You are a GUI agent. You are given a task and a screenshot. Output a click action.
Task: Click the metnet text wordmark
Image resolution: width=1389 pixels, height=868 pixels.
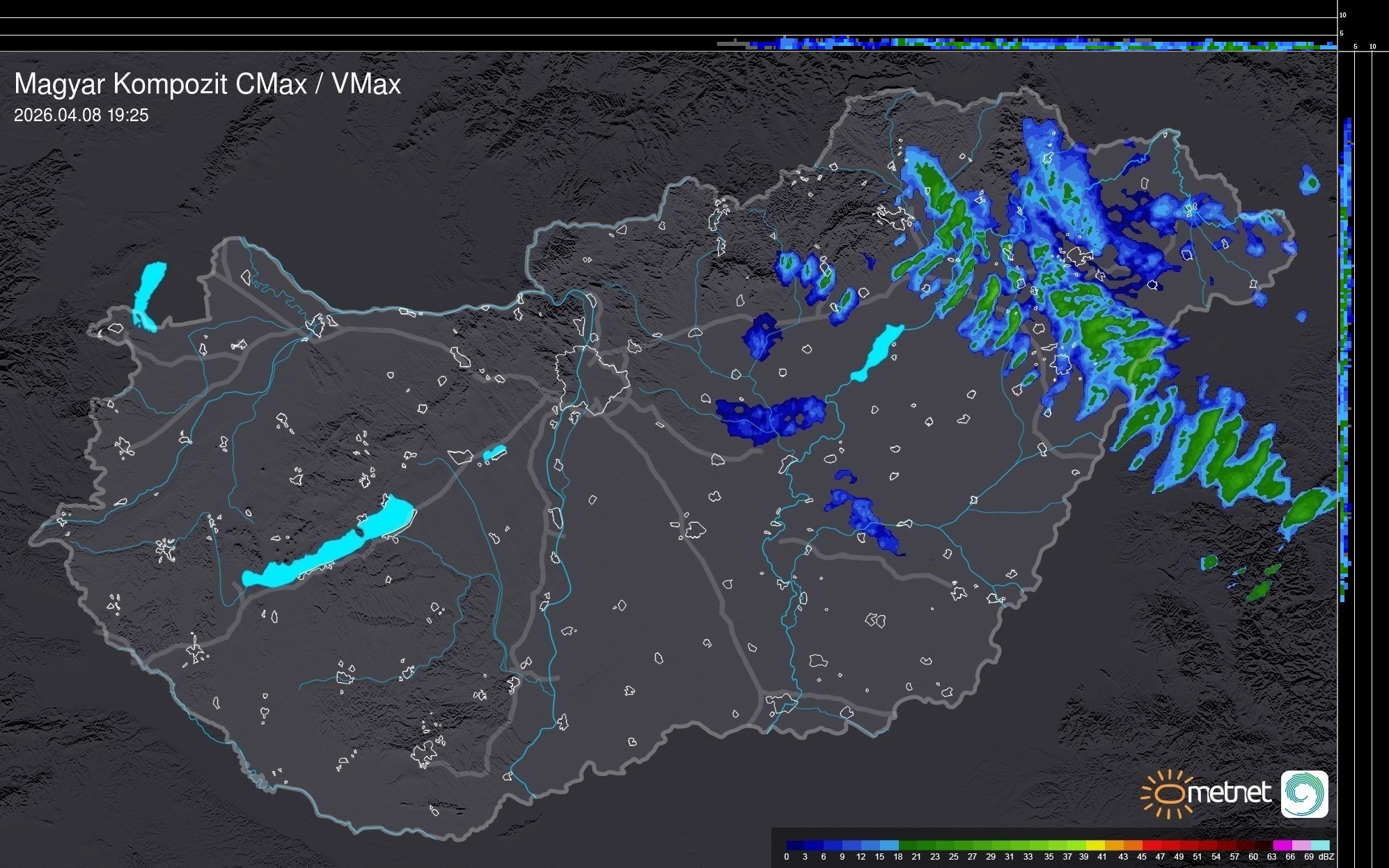(1229, 794)
